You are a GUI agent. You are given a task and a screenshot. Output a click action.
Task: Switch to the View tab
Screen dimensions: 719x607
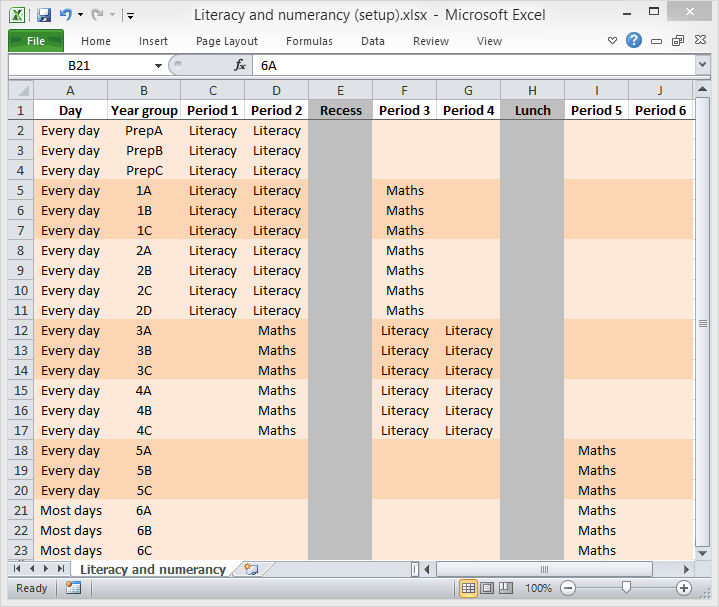coord(489,41)
